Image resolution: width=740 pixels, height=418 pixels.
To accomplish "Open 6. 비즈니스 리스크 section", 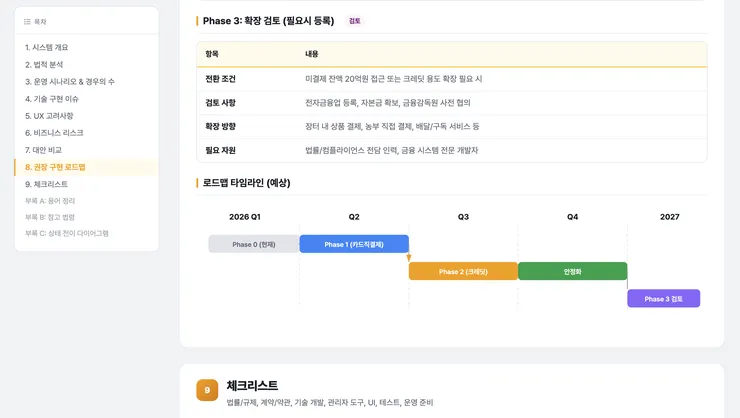I will (54, 133).
